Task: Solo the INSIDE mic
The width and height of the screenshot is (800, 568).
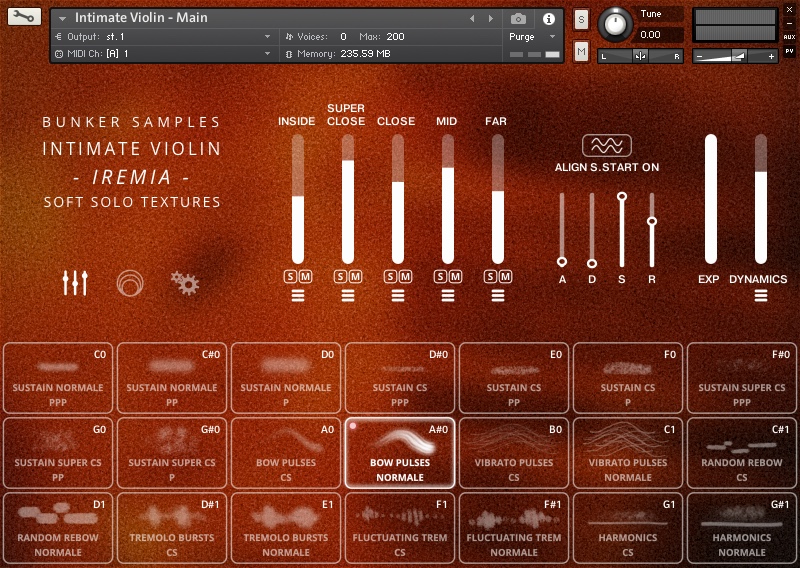Action: coord(290,277)
